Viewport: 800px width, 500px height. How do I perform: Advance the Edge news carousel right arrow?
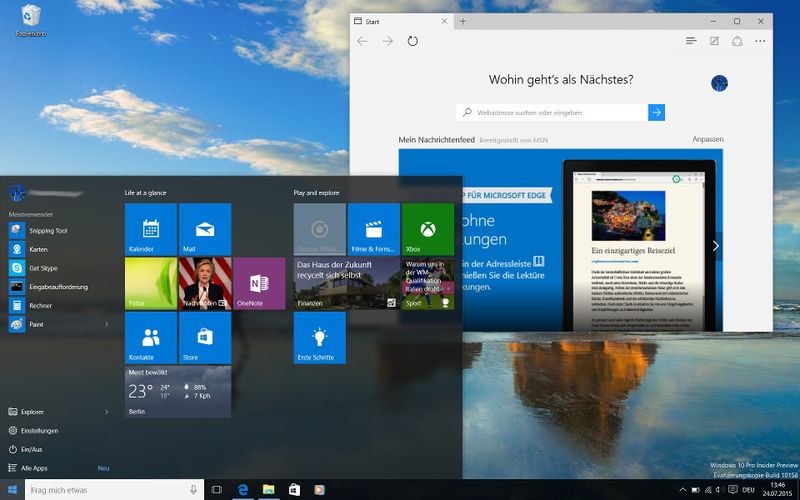click(716, 246)
